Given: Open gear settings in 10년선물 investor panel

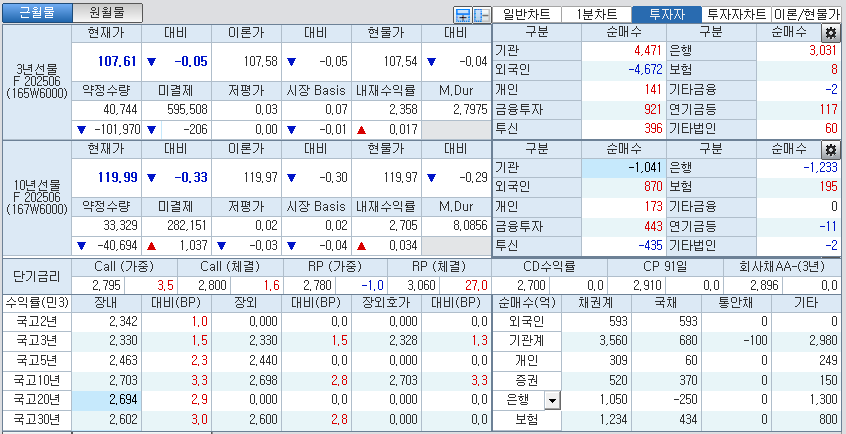Looking at the screenshot, I should 830,150.
